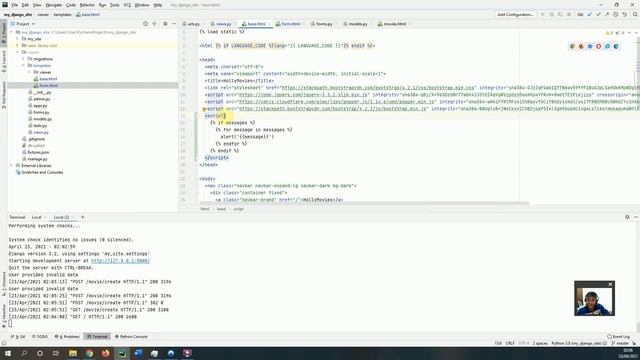Open the VCS menu

coord(127,5)
